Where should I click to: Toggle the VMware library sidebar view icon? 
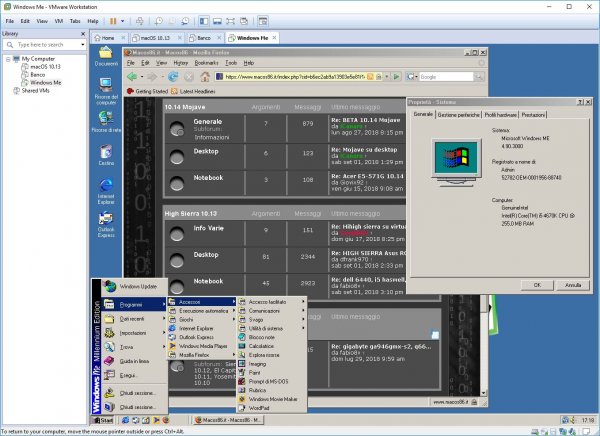pos(204,21)
